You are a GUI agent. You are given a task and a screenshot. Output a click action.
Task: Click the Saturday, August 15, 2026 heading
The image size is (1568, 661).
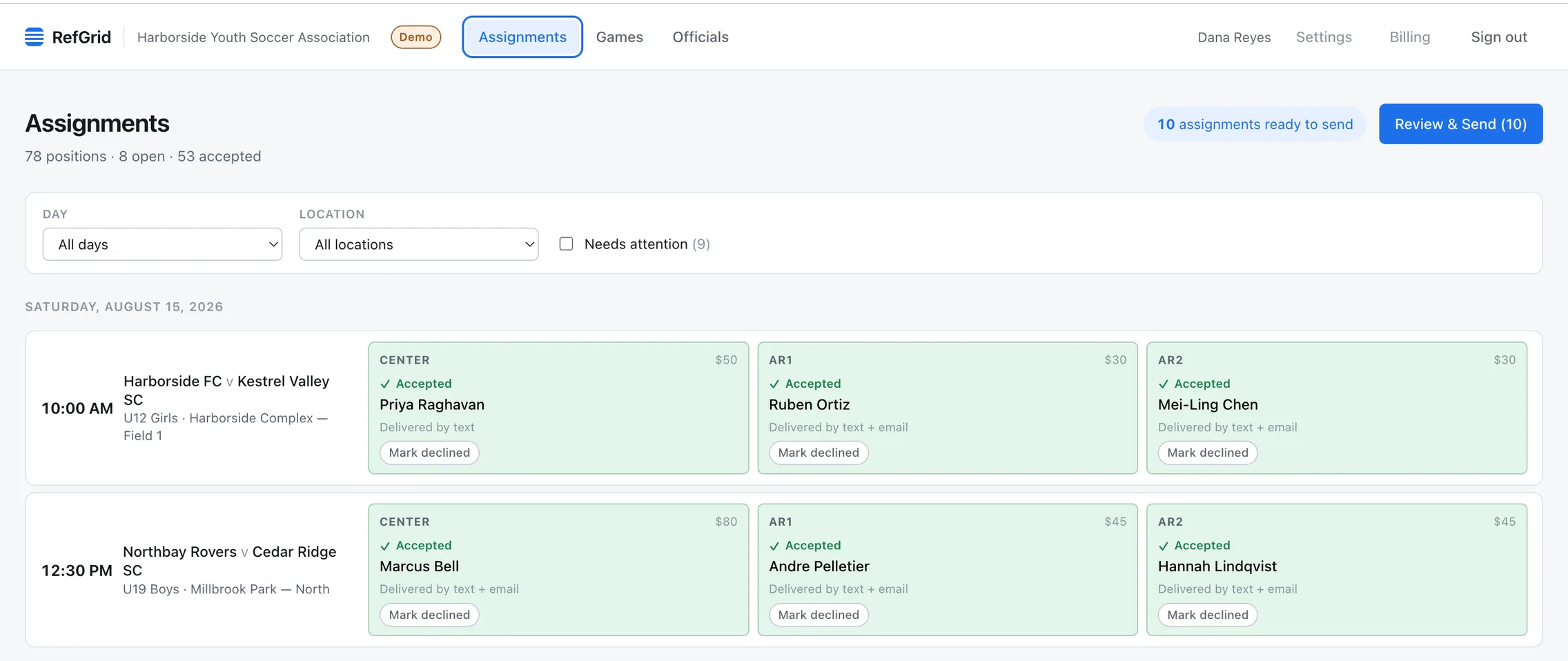click(124, 306)
